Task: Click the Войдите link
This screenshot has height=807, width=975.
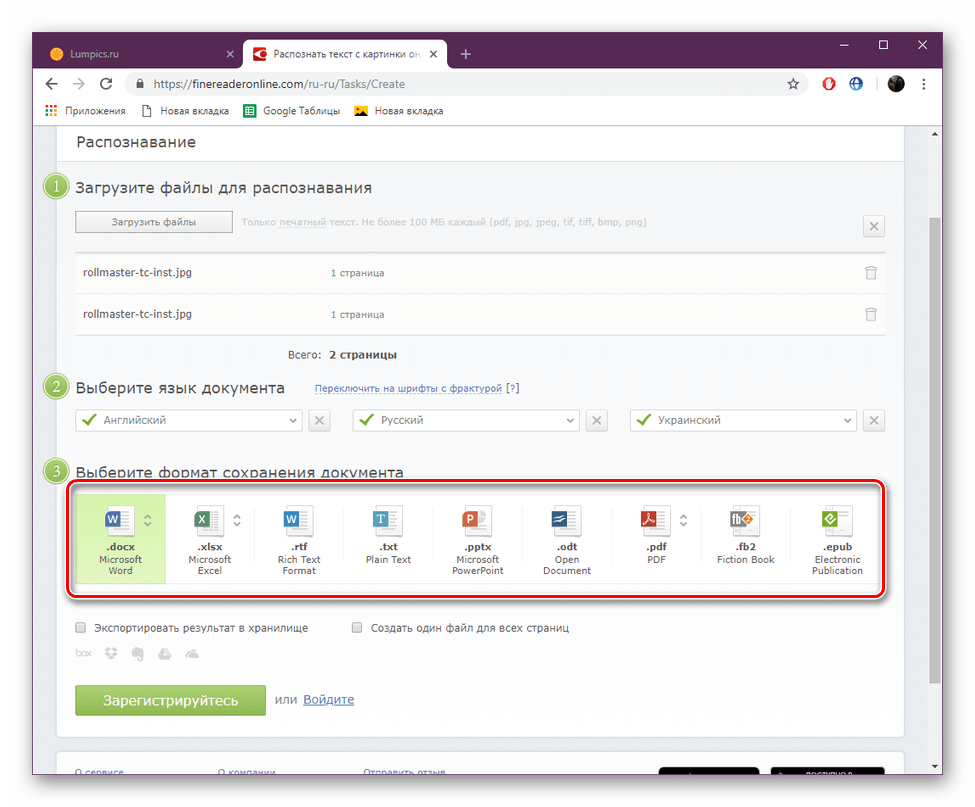Action: [328, 699]
